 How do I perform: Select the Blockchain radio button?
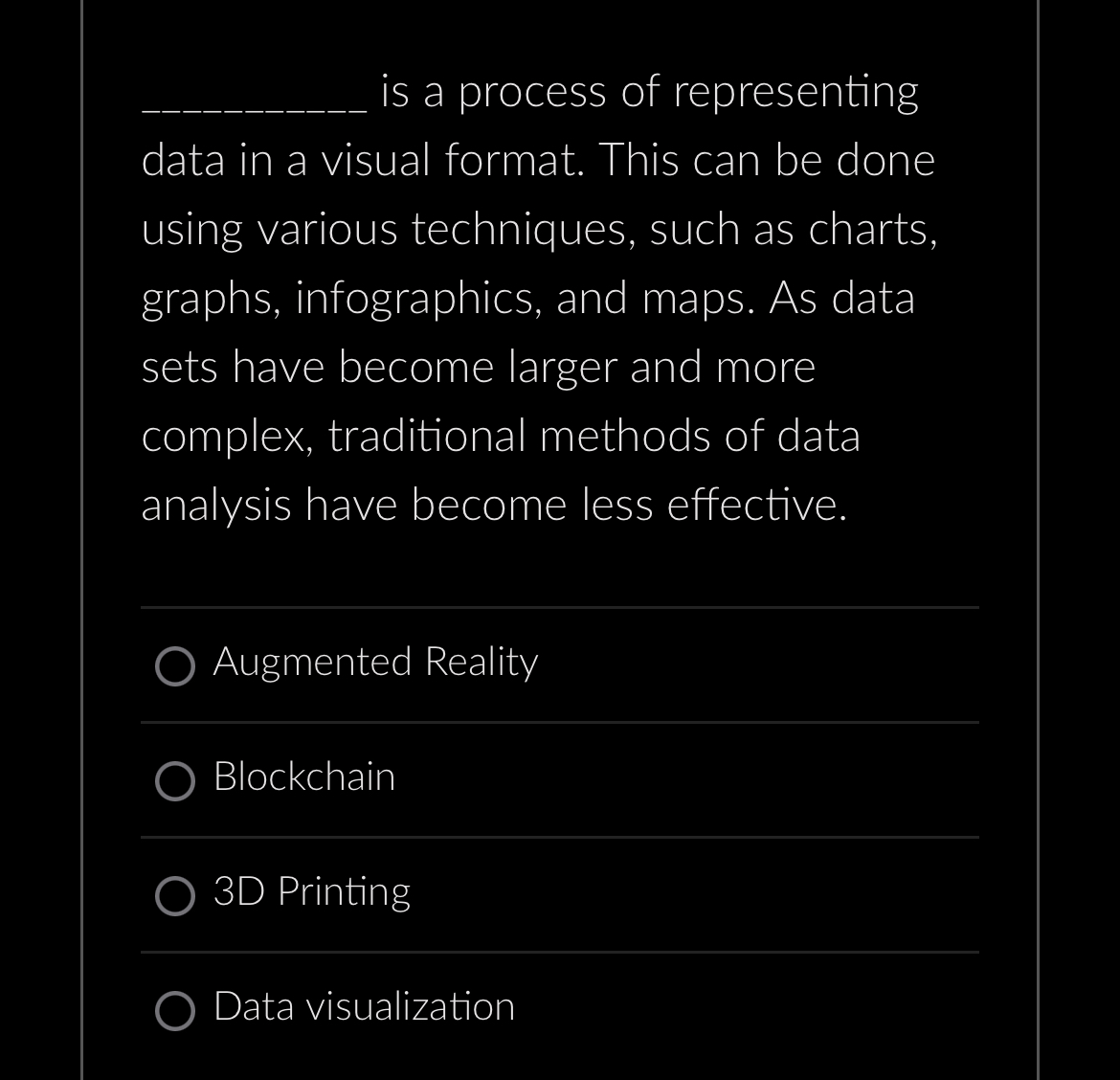click(x=175, y=781)
